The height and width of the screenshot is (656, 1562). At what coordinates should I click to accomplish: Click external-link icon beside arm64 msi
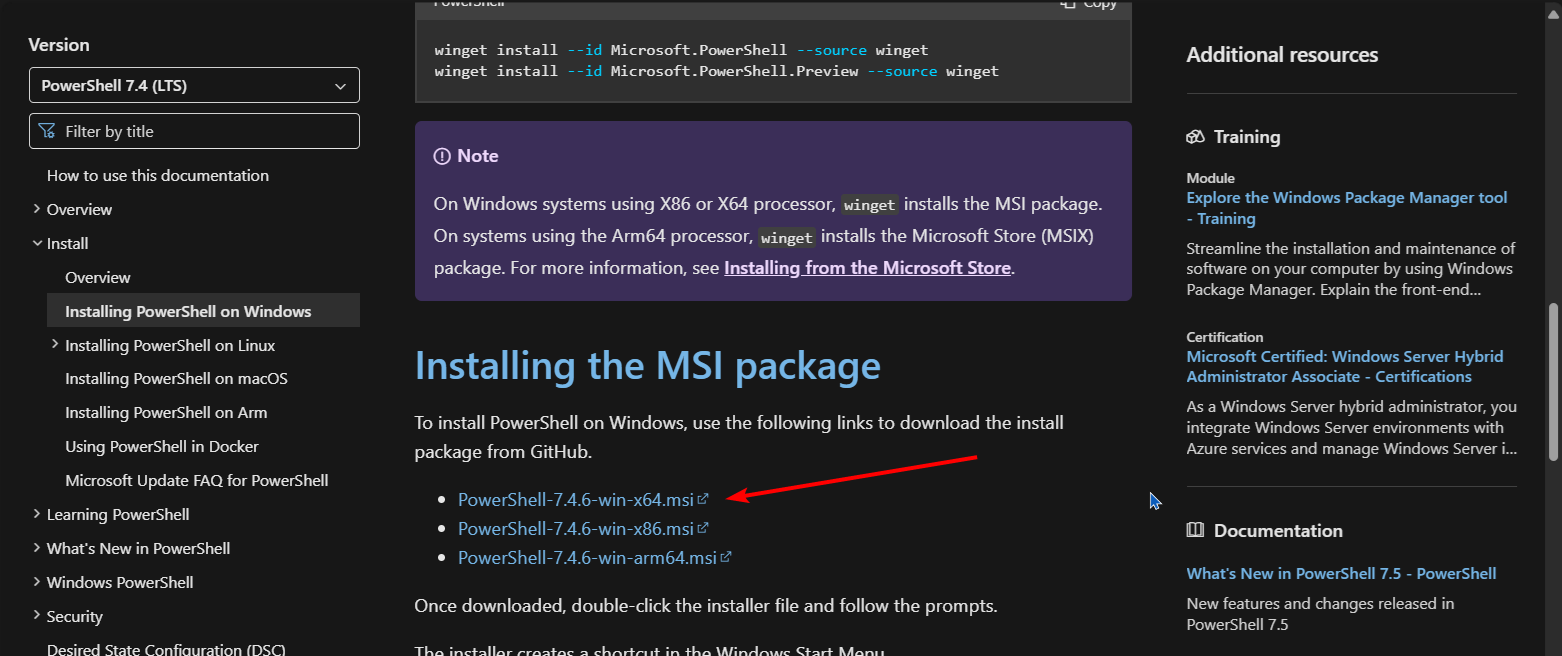(726, 557)
